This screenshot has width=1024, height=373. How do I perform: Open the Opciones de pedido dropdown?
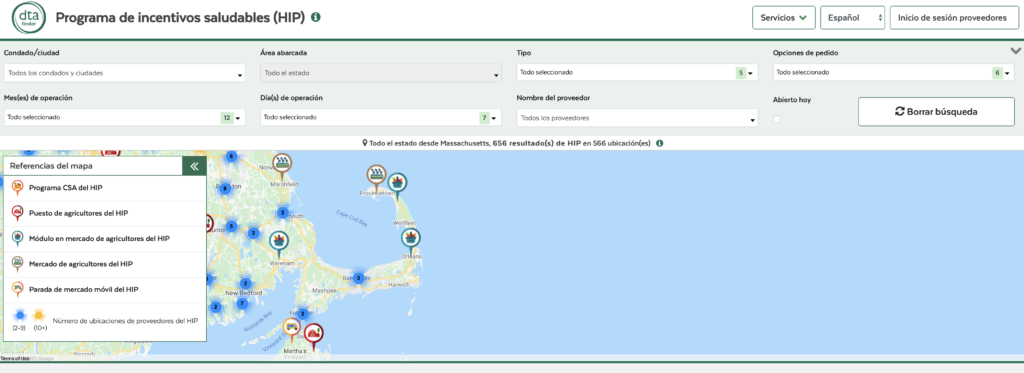tap(893, 73)
